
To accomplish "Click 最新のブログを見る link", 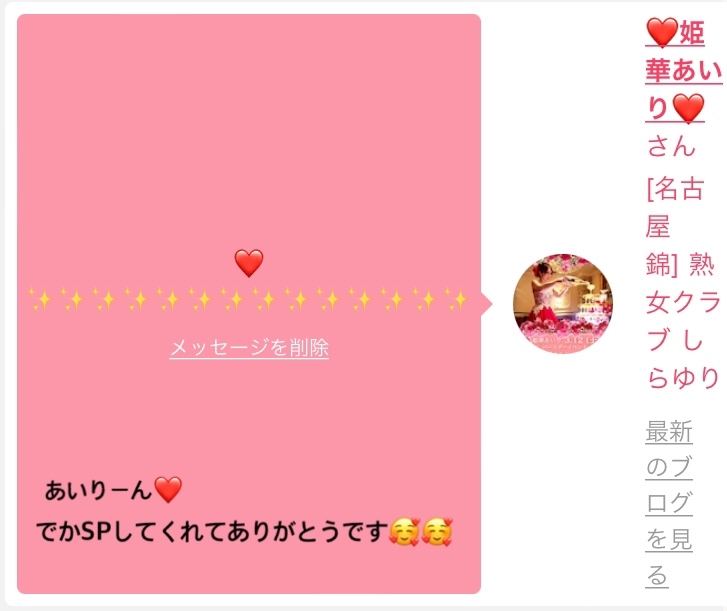I will point(669,504).
